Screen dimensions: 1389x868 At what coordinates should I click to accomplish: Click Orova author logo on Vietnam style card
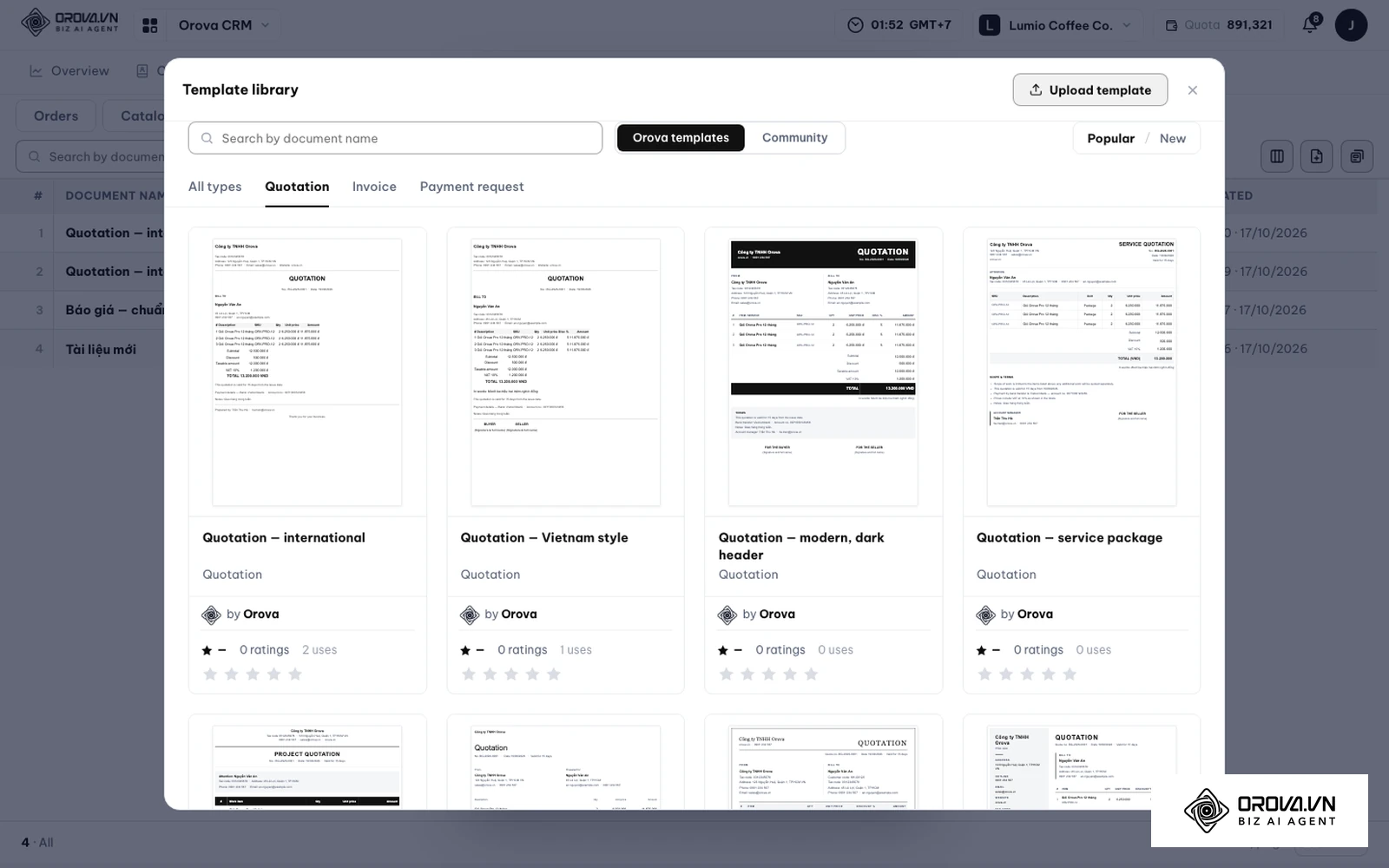click(x=470, y=615)
